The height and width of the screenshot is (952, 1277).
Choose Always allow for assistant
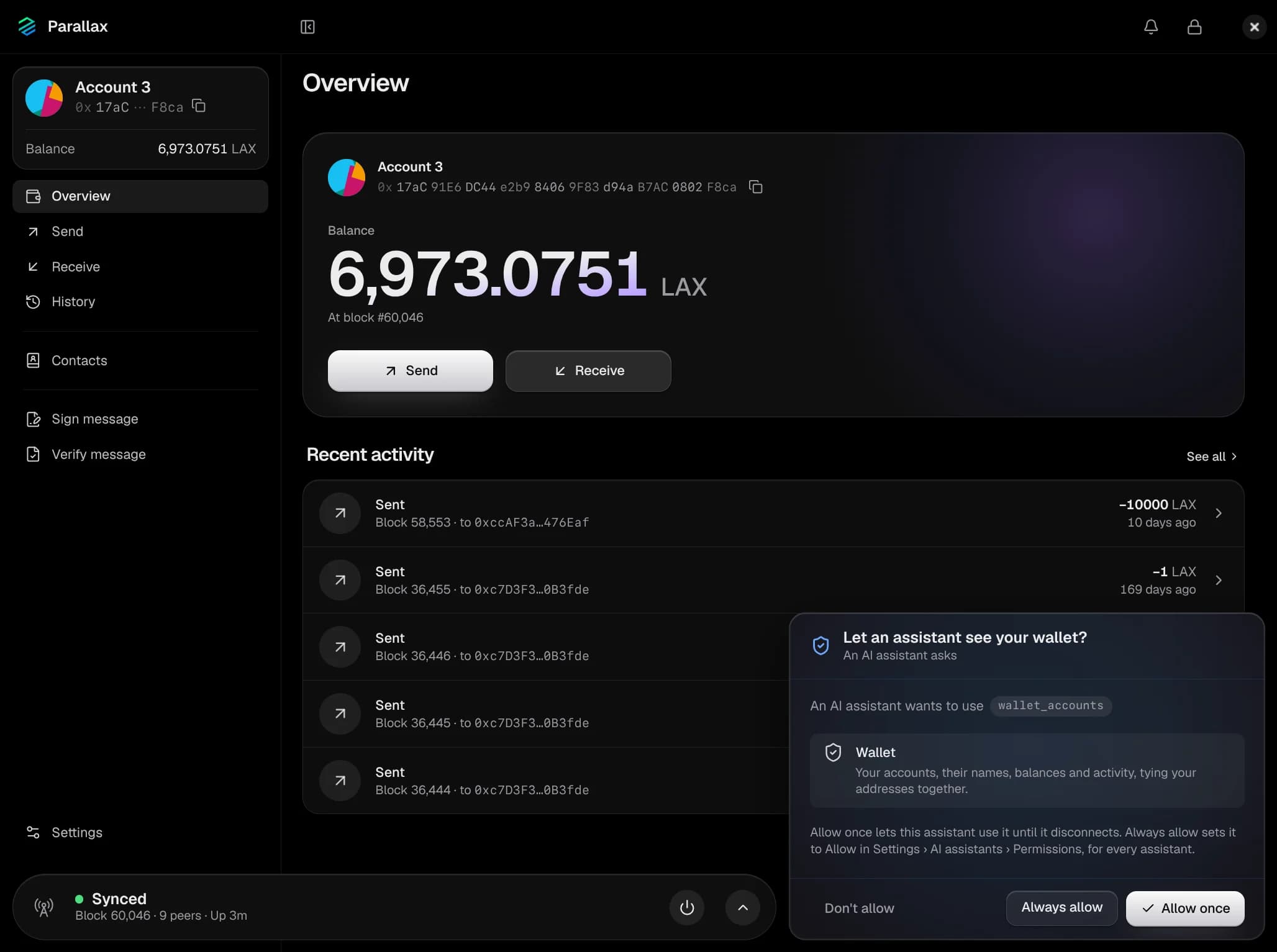click(x=1062, y=908)
